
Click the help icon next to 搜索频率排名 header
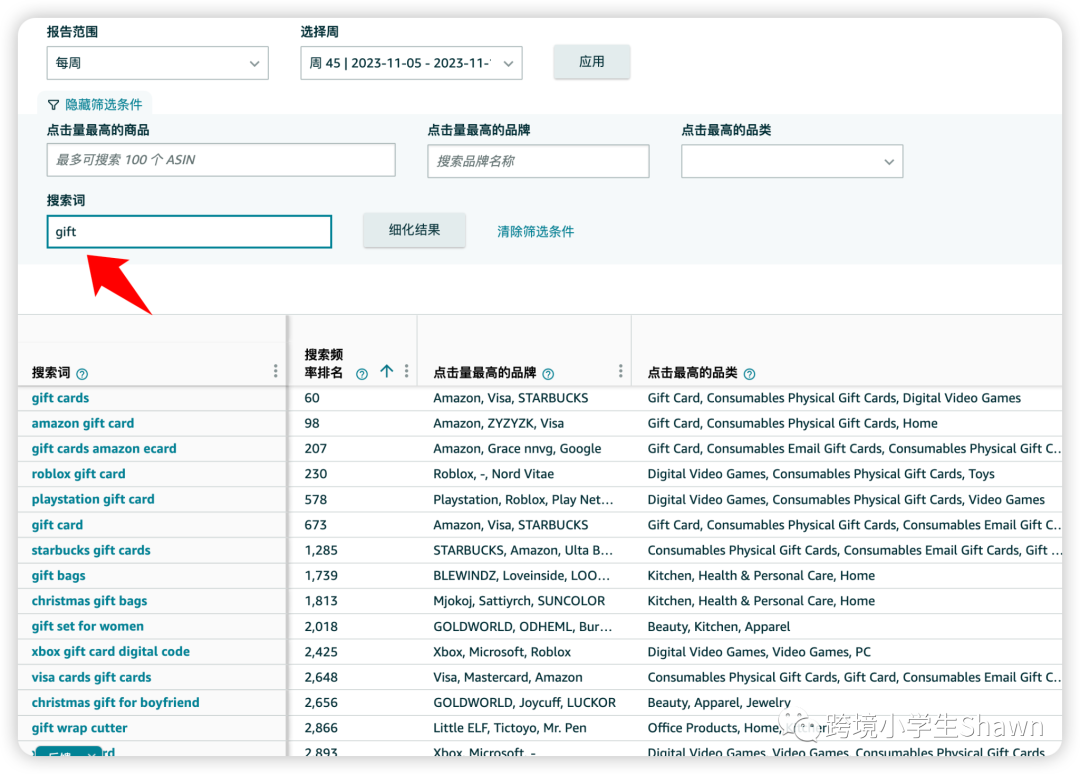pyautogui.click(x=362, y=373)
